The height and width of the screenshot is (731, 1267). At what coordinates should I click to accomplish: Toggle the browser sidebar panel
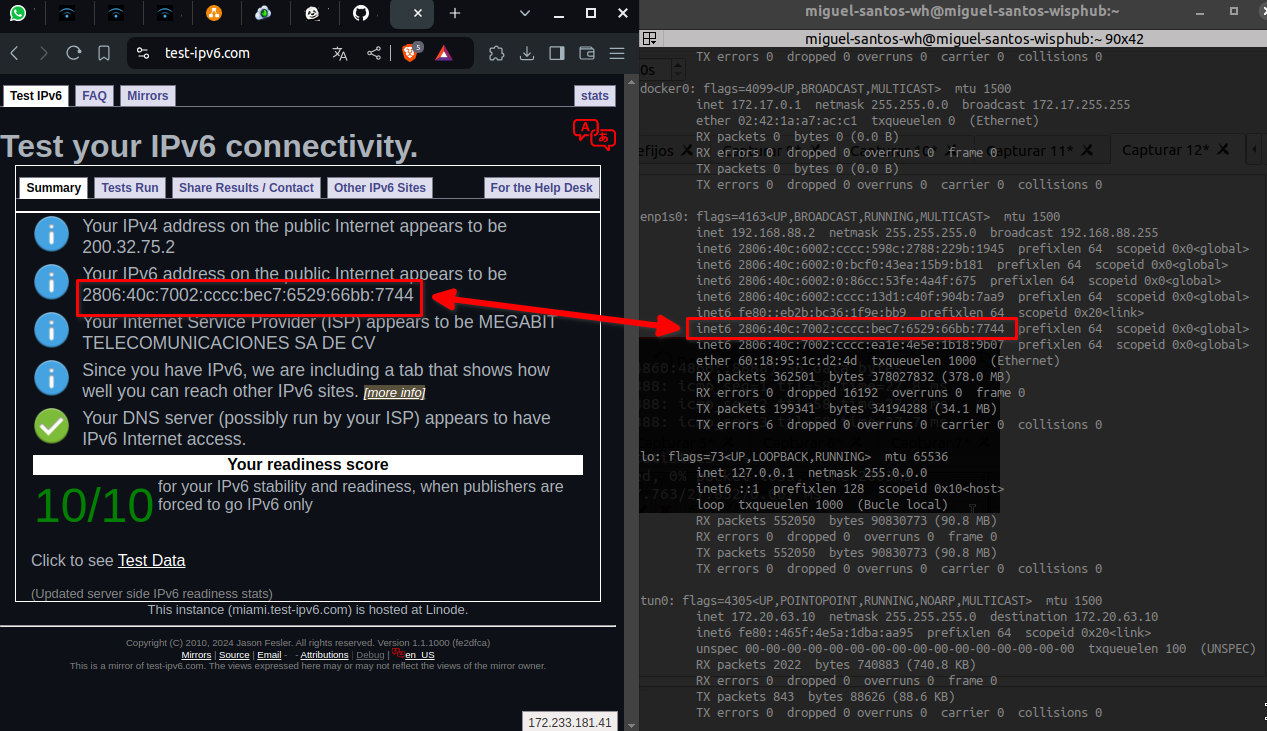point(557,53)
